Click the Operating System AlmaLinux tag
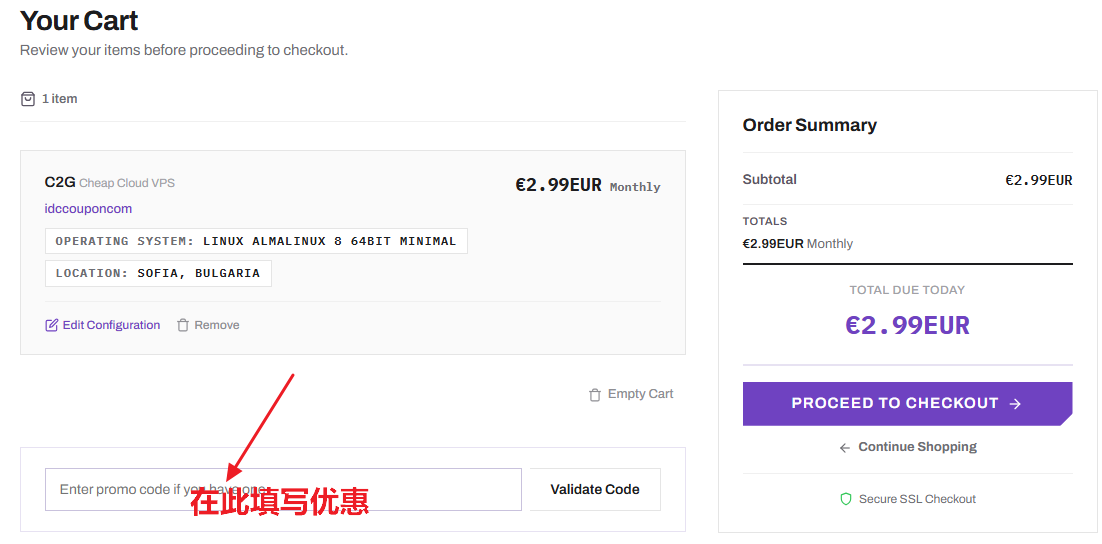The height and width of the screenshot is (544, 1102). coord(256,241)
